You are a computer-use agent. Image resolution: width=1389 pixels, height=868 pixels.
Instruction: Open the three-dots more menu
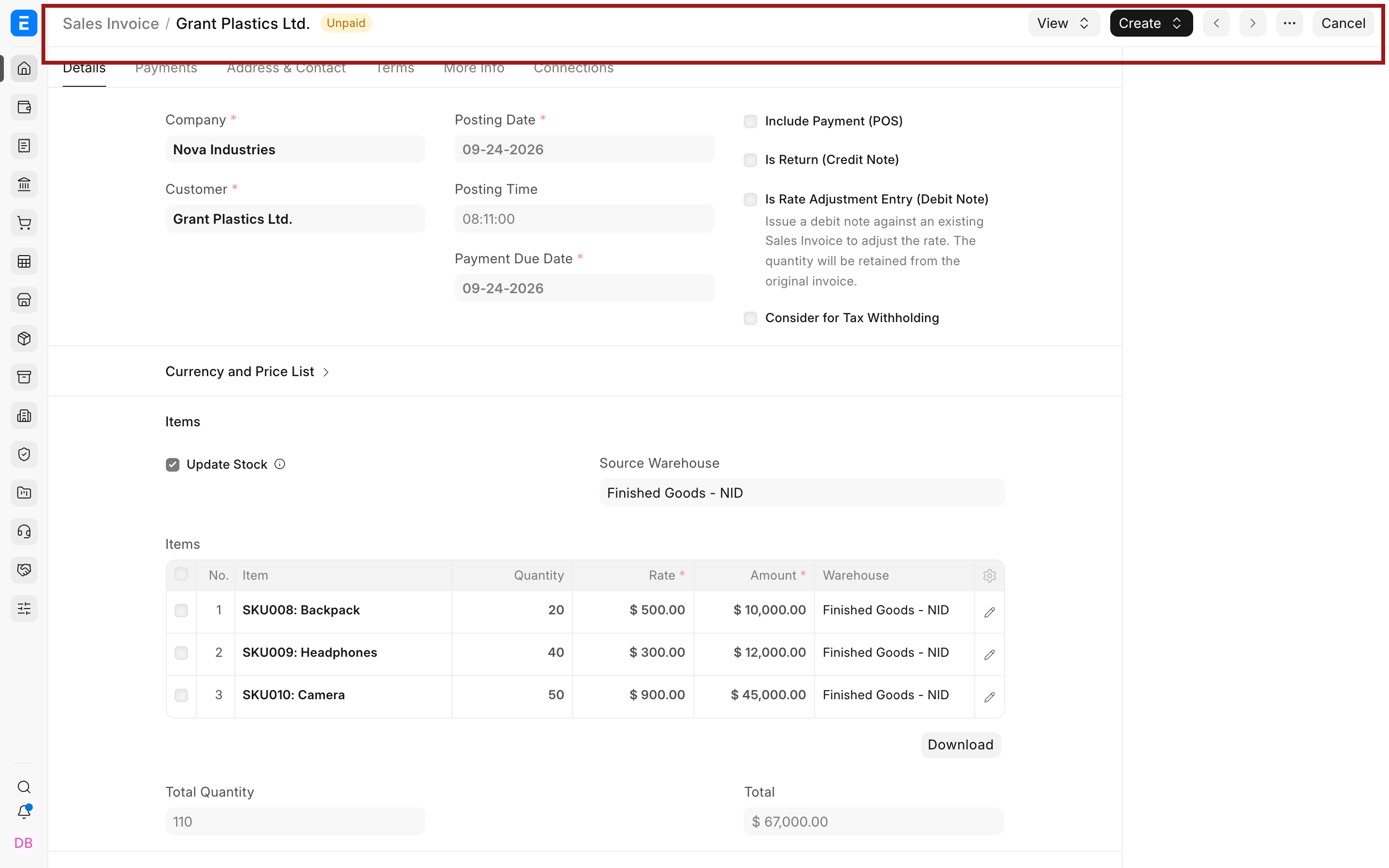[x=1290, y=23]
